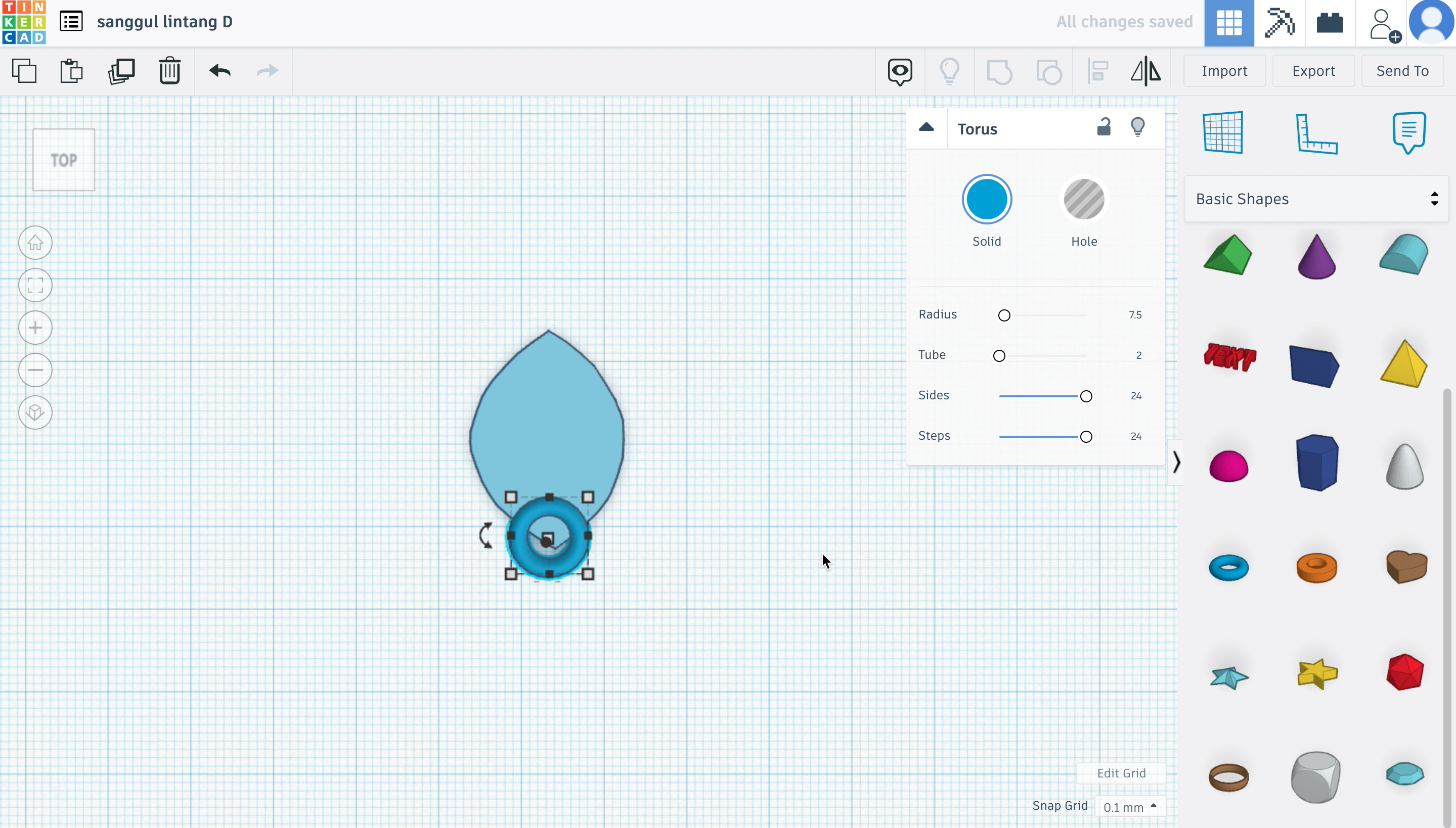
Task: Click the Radius slider handle
Action: [x=1004, y=315]
